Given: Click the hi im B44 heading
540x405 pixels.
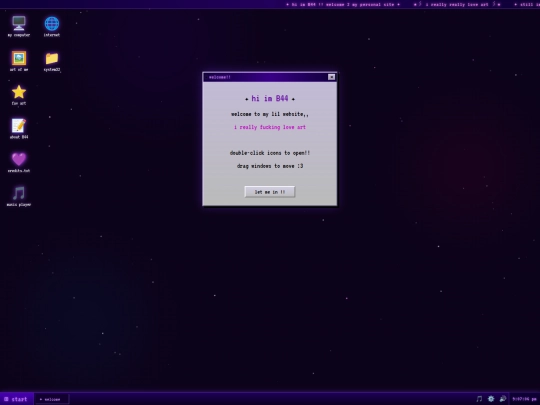Looking at the screenshot, I should (270, 98).
